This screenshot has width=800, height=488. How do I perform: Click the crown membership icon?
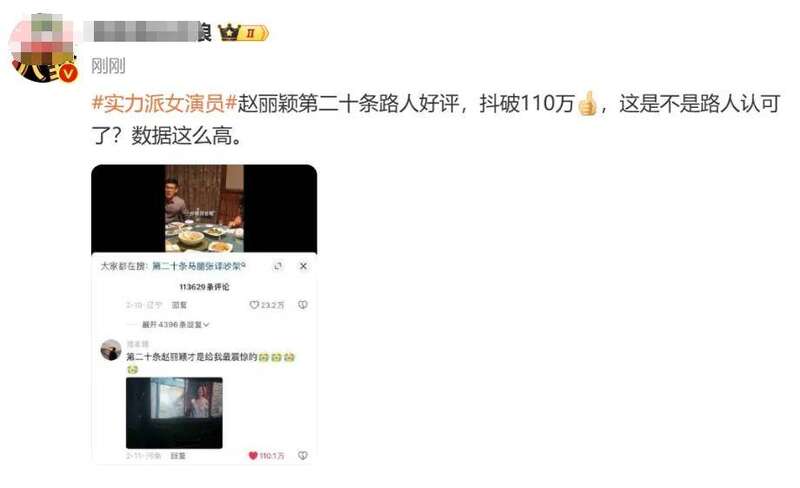(x=229, y=33)
